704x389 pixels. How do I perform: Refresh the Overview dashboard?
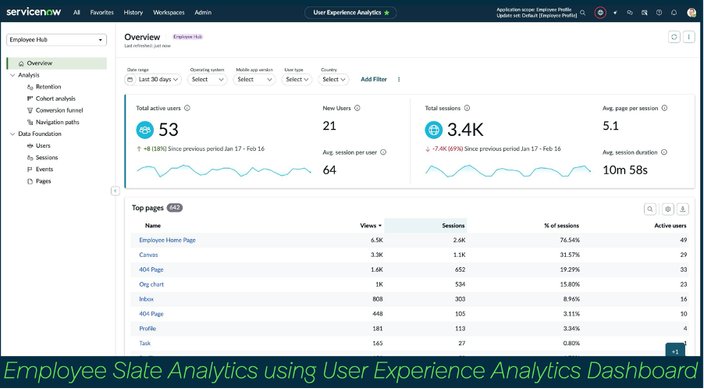tap(674, 37)
